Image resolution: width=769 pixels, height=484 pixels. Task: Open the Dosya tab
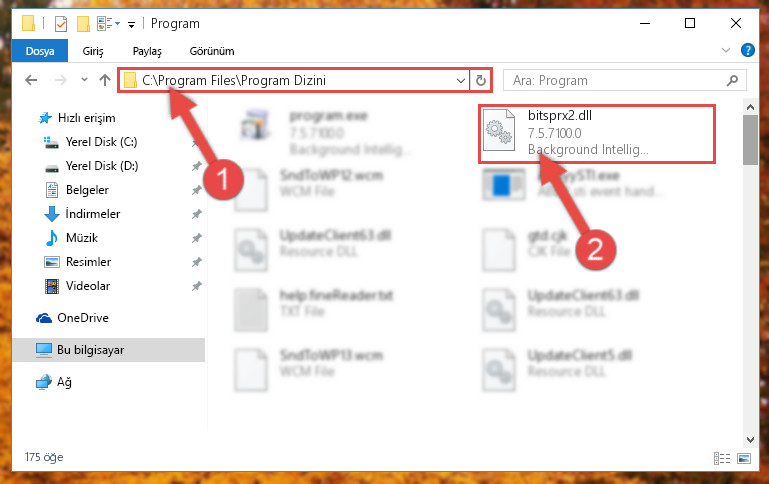tap(40, 51)
